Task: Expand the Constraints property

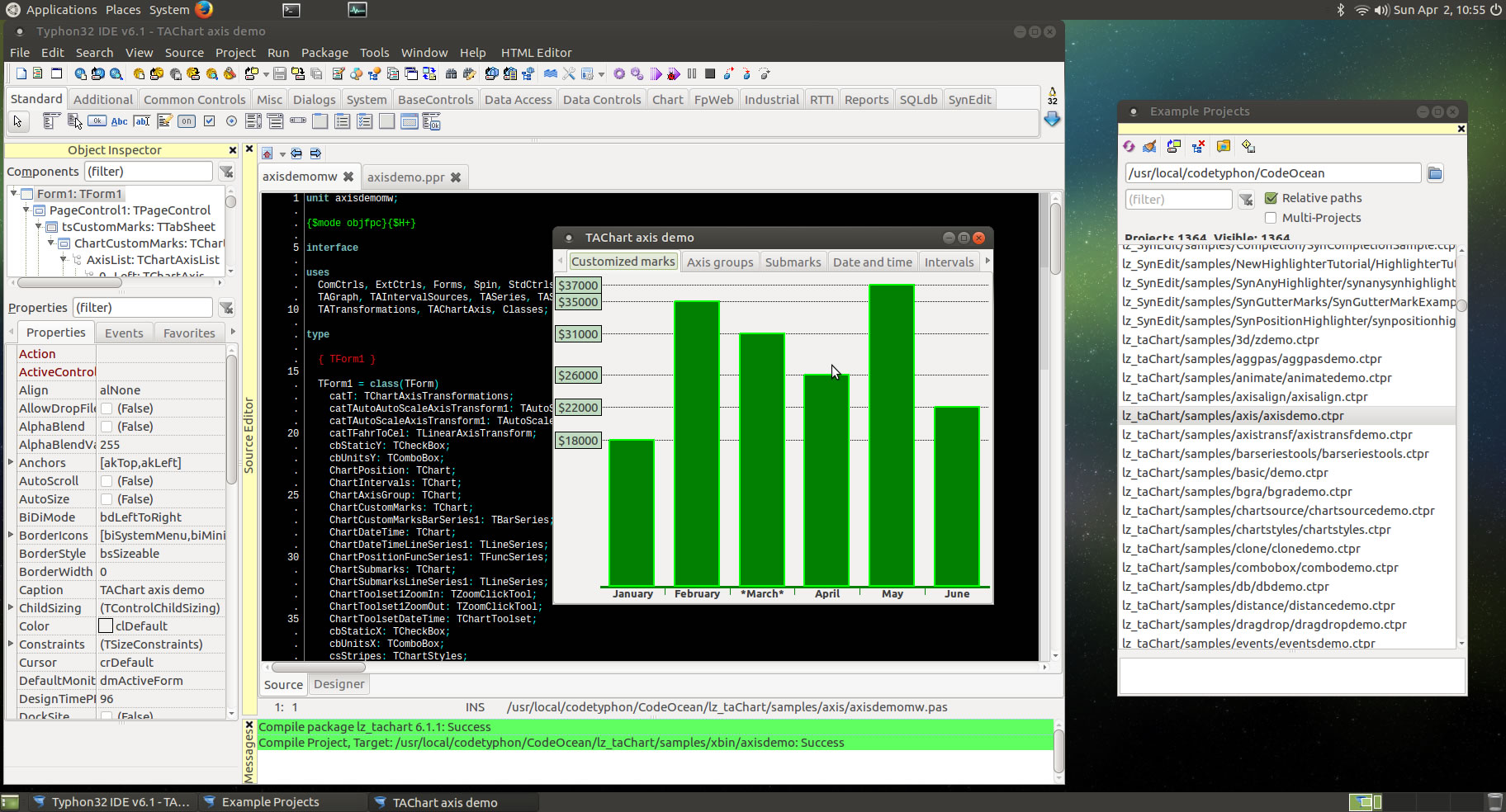Action: coord(11,644)
